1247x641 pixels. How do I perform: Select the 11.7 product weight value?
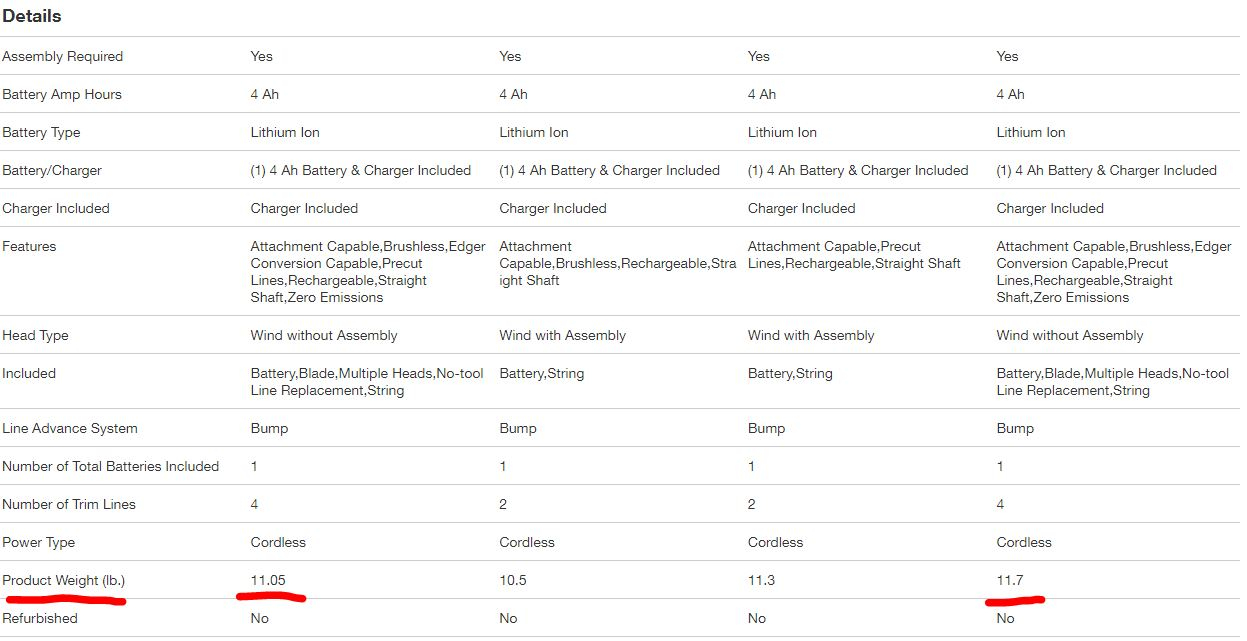[x=1010, y=580]
